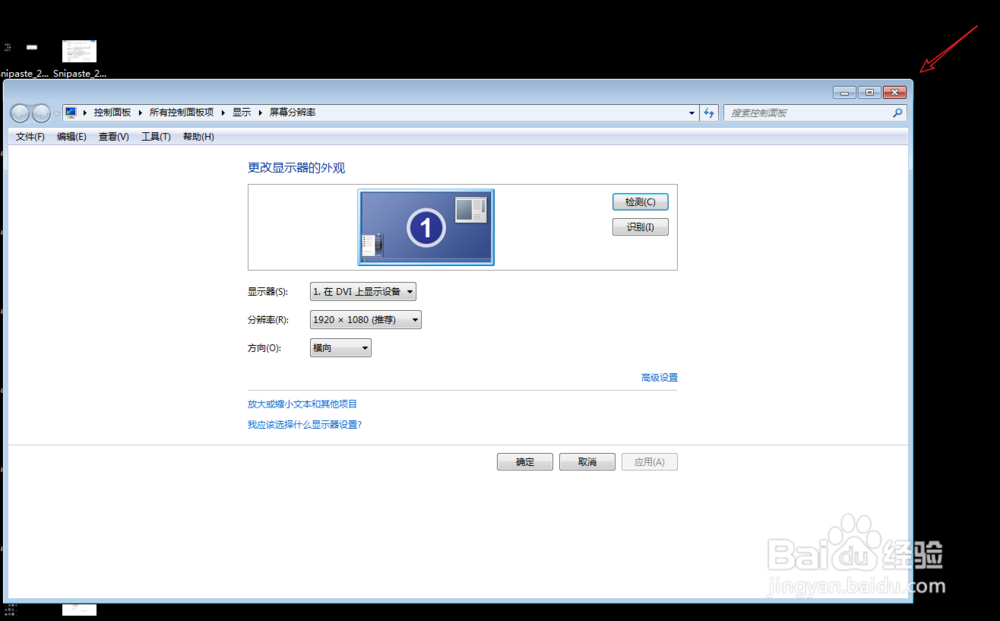Click the Control Panel icon in address bar

[71, 112]
